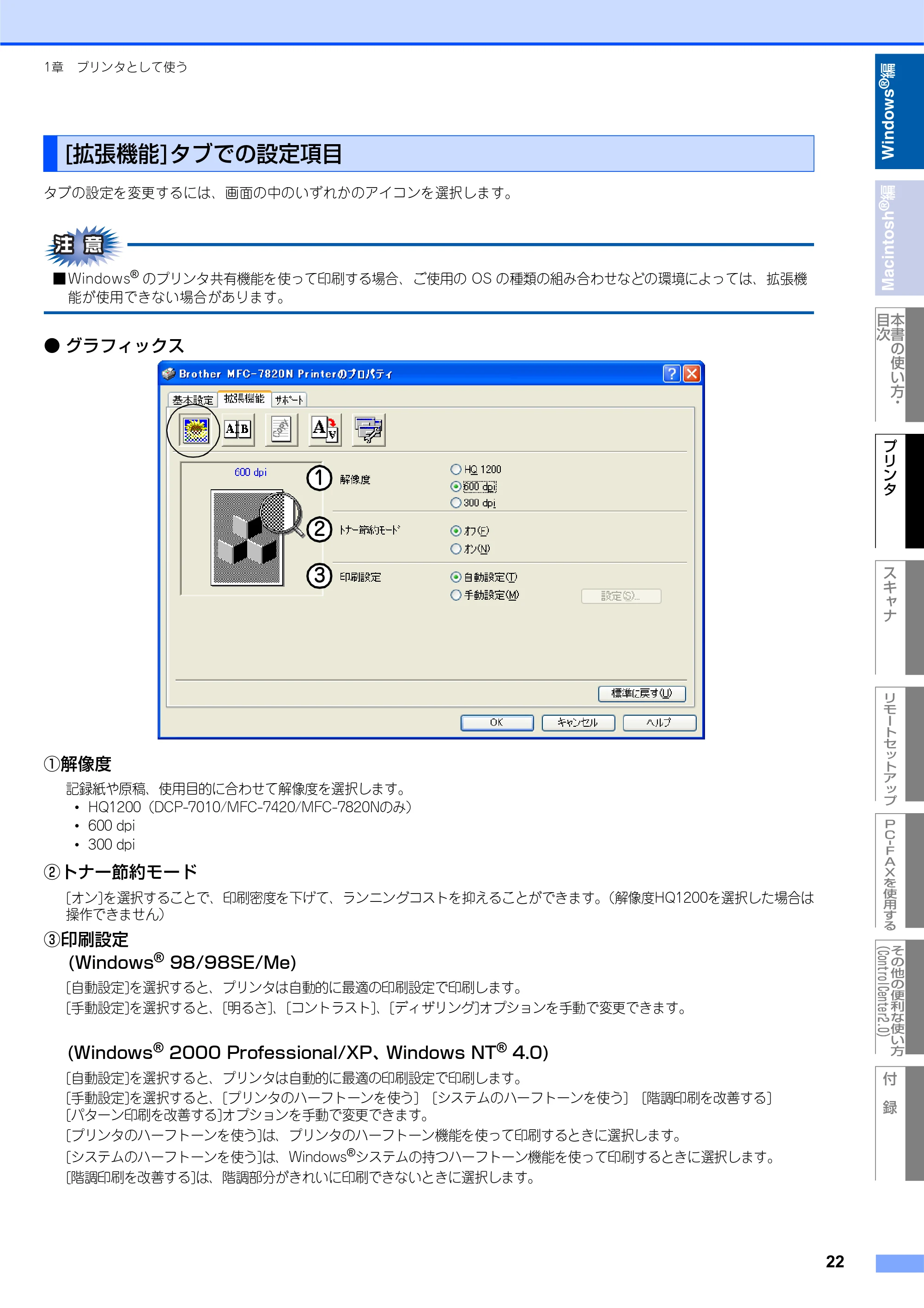This screenshot has height=1308, width=924.
Task: Select 600 dpi resolution
Action: click(474, 487)
